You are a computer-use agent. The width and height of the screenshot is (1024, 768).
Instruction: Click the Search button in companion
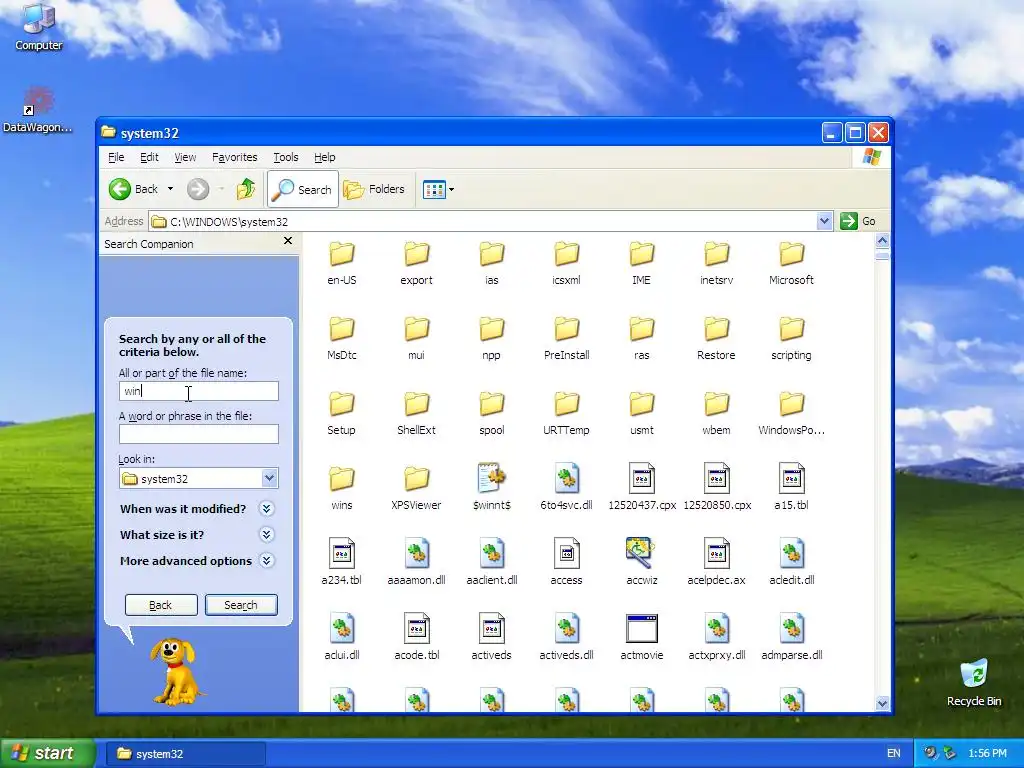241,605
